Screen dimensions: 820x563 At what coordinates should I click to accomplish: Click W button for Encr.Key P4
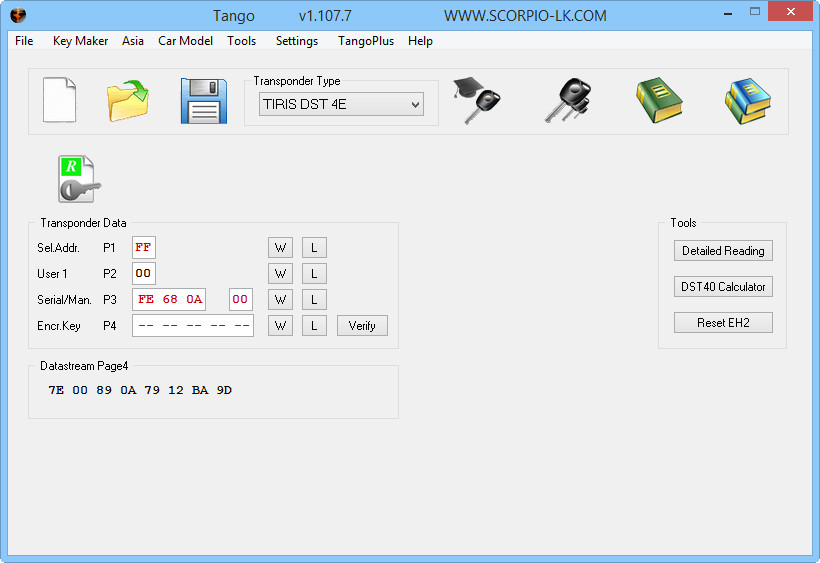280,326
